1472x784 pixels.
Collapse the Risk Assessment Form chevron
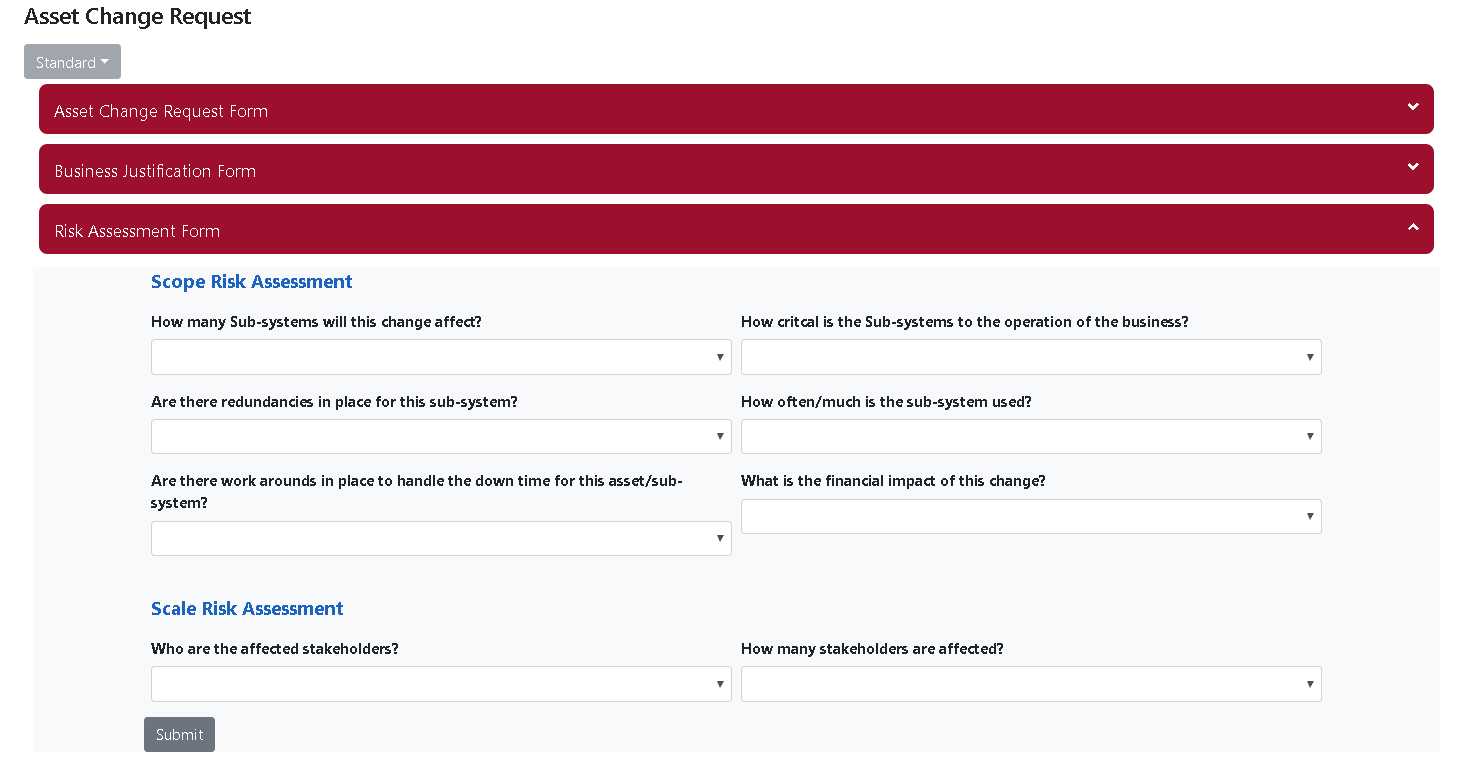pos(1413,227)
